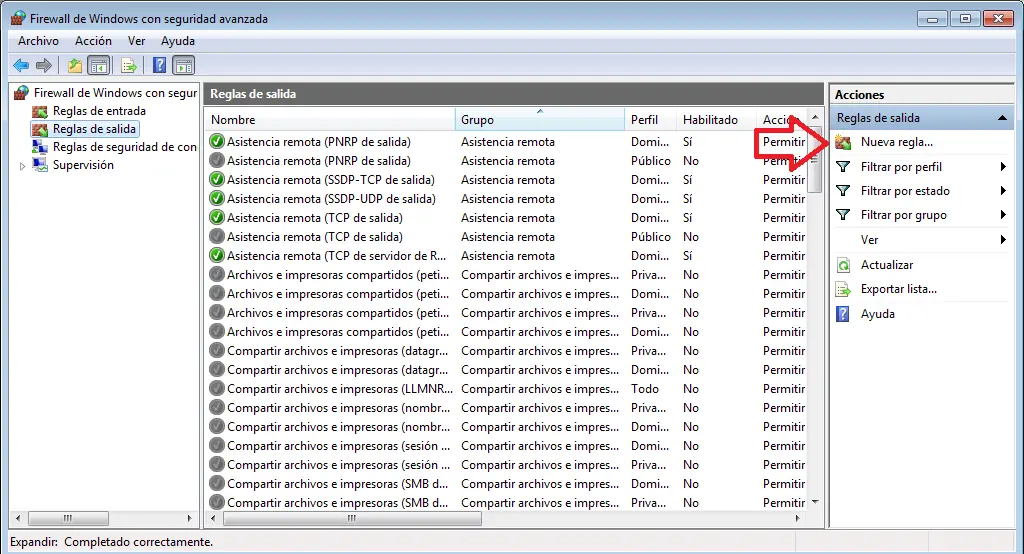
Task: Click the Firewall de Windows root node icon
Action: click(22, 93)
